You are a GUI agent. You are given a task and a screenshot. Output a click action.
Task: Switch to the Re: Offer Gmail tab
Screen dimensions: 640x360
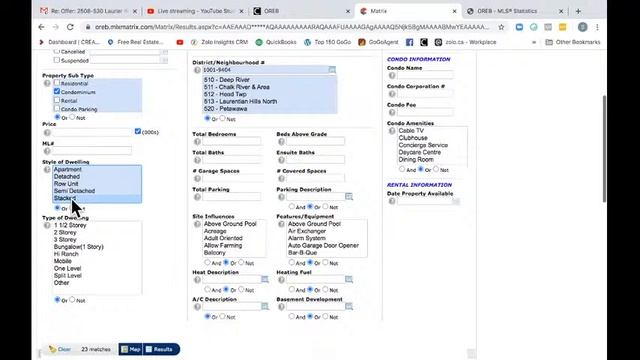pyautogui.click(x=89, y=11)
